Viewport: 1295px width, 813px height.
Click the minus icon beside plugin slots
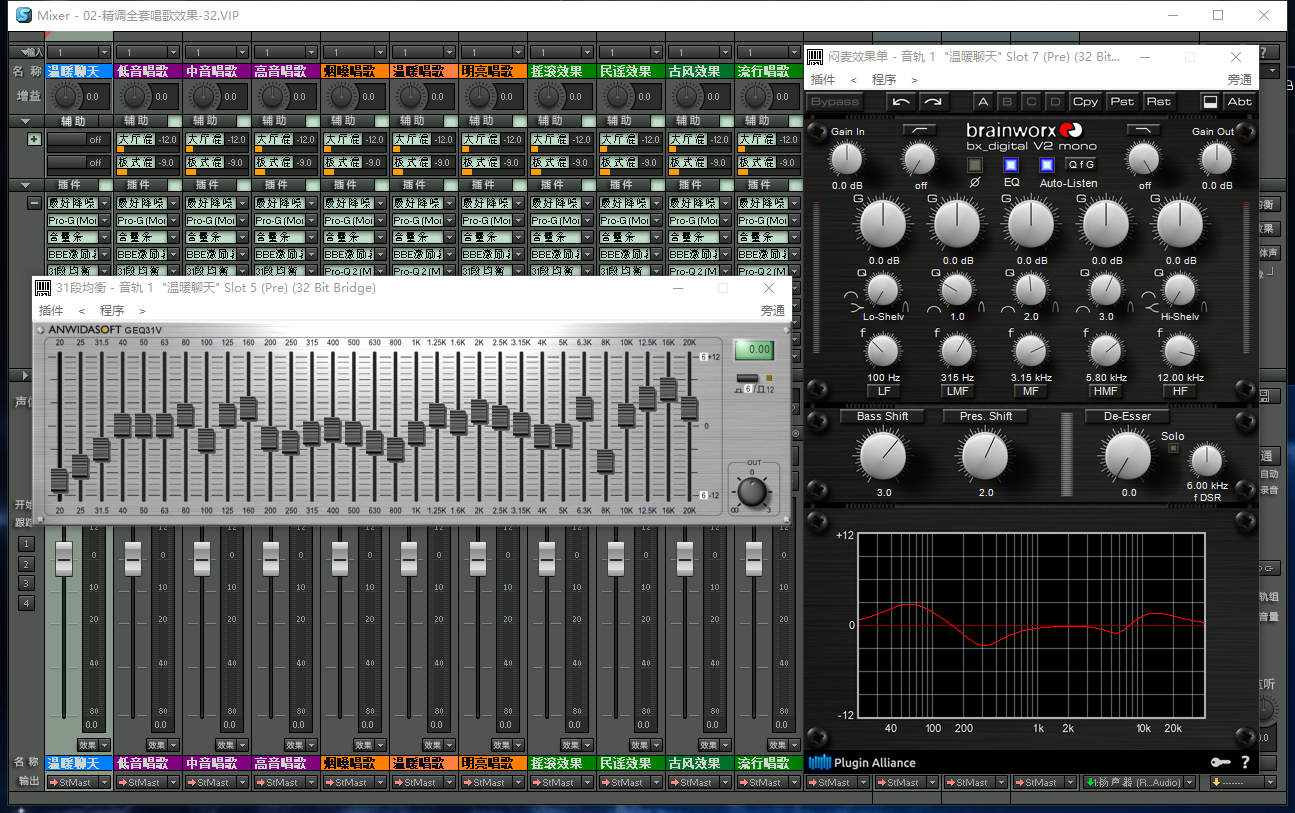[34, 202]
